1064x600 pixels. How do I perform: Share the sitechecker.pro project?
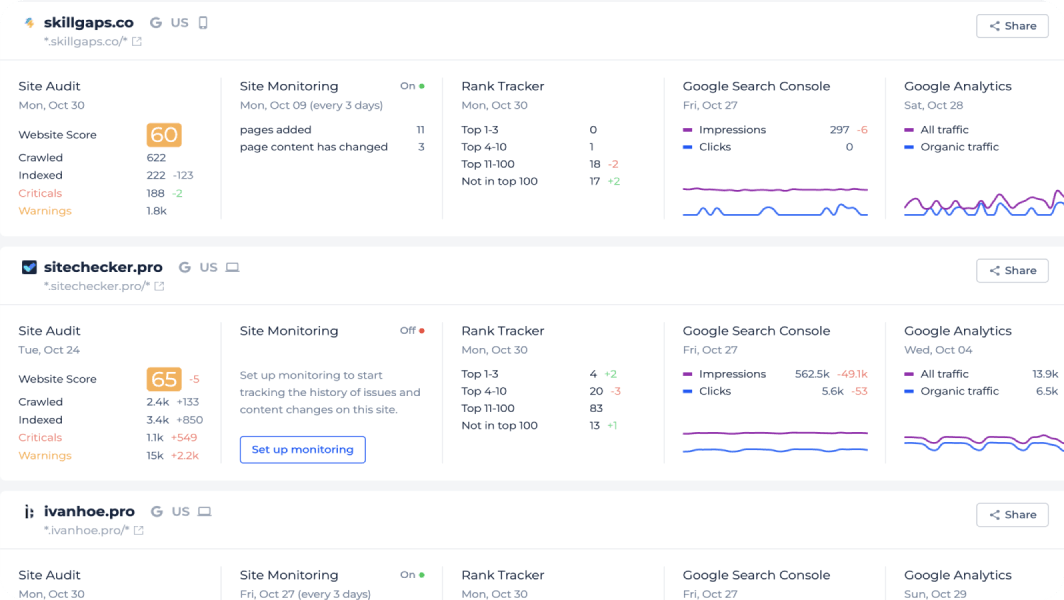1012,270
